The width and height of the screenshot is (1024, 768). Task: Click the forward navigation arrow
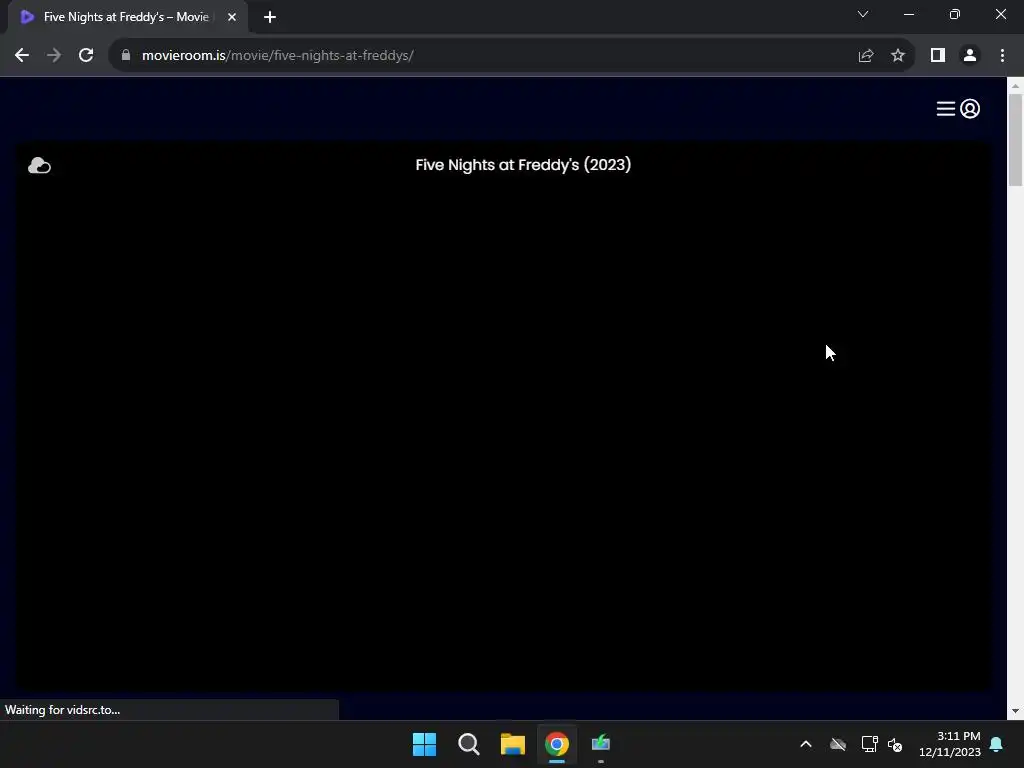click(x=54, y=56)
